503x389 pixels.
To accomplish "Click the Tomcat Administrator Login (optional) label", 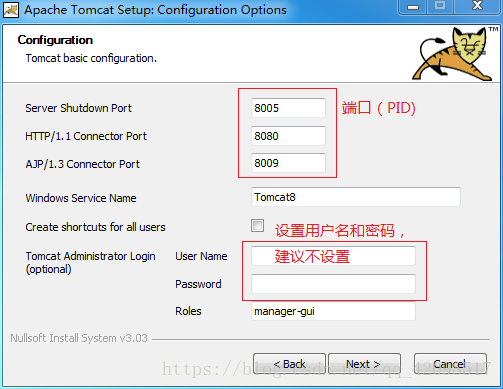I will click(x=90, y=263).
